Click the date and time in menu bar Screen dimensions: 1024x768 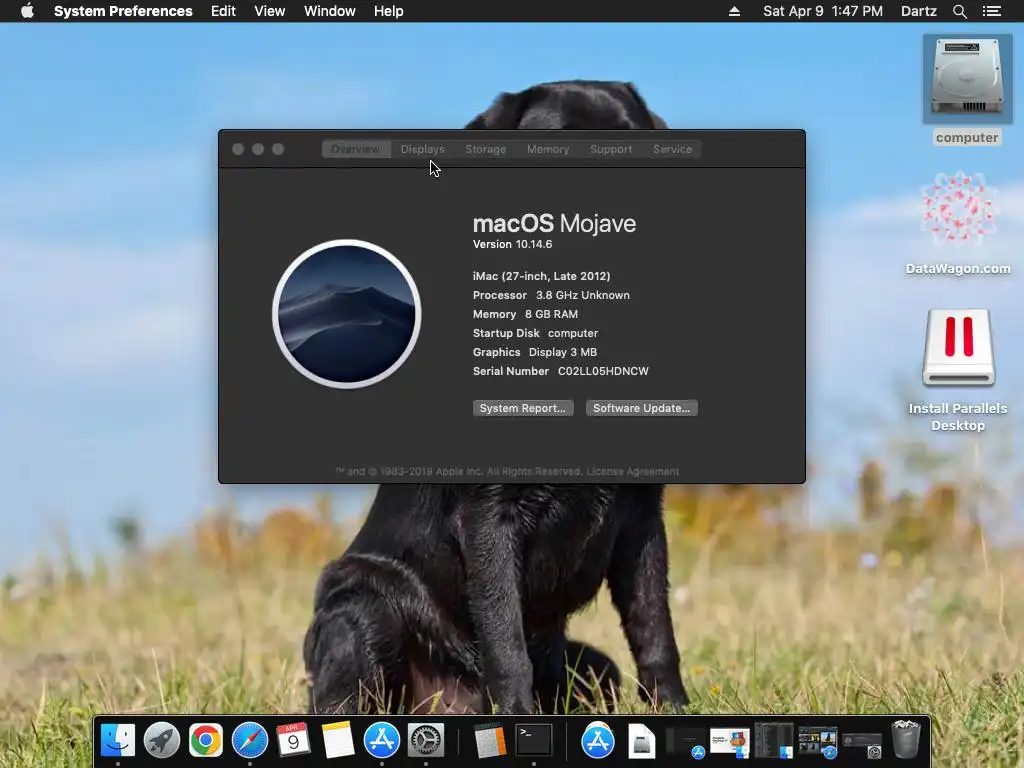pyautogui.click(x=823, y=11)
